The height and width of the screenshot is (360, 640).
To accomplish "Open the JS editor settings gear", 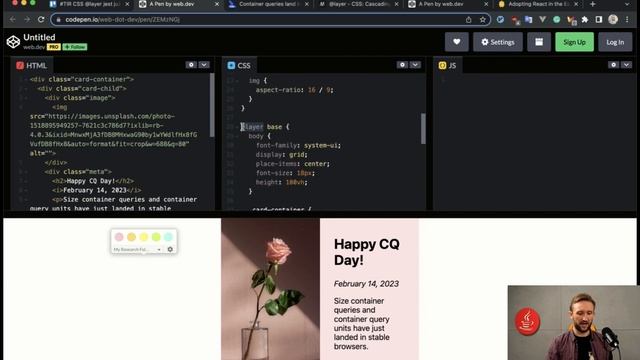I will pos(613,65).
